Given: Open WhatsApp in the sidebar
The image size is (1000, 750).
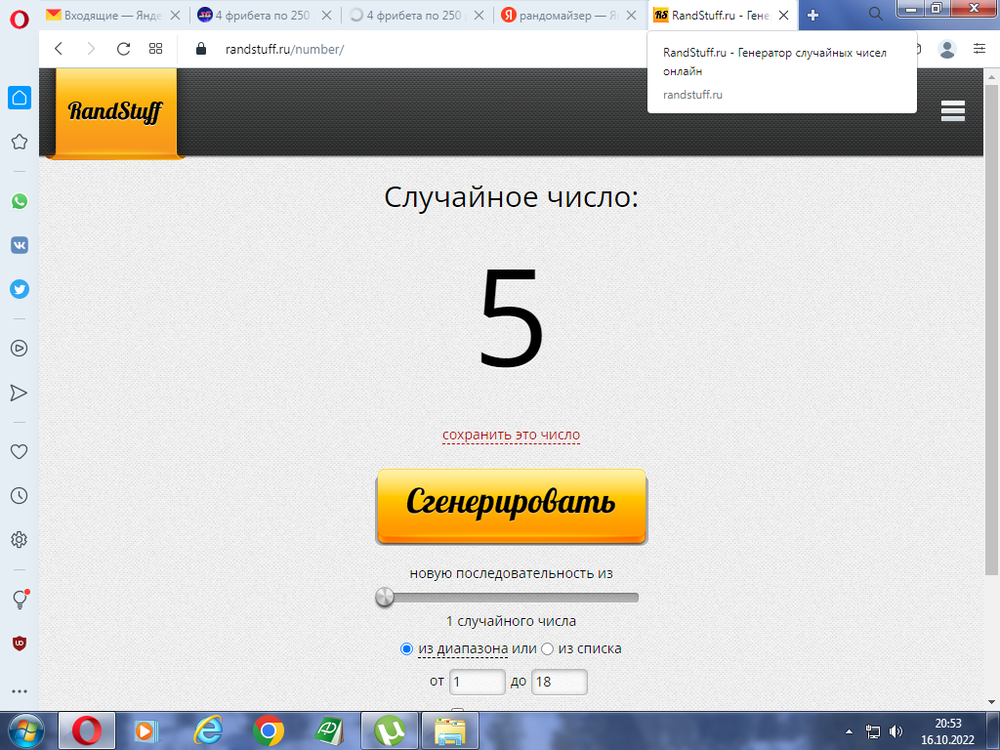Looking at the screenshot, I should [19, 202].
